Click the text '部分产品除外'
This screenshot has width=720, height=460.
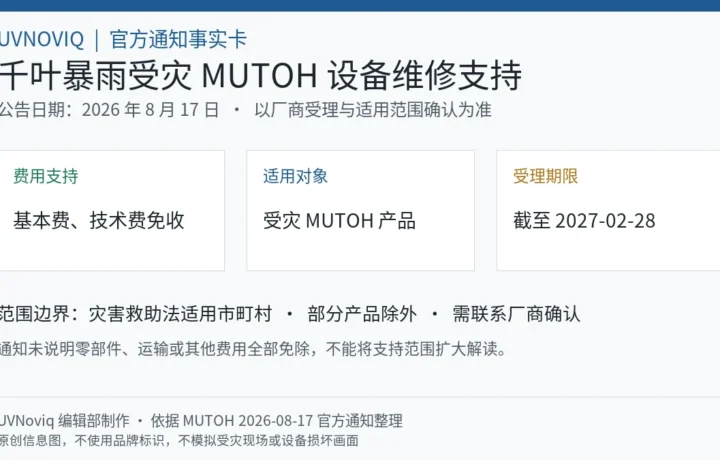click(x=362, y=314)
